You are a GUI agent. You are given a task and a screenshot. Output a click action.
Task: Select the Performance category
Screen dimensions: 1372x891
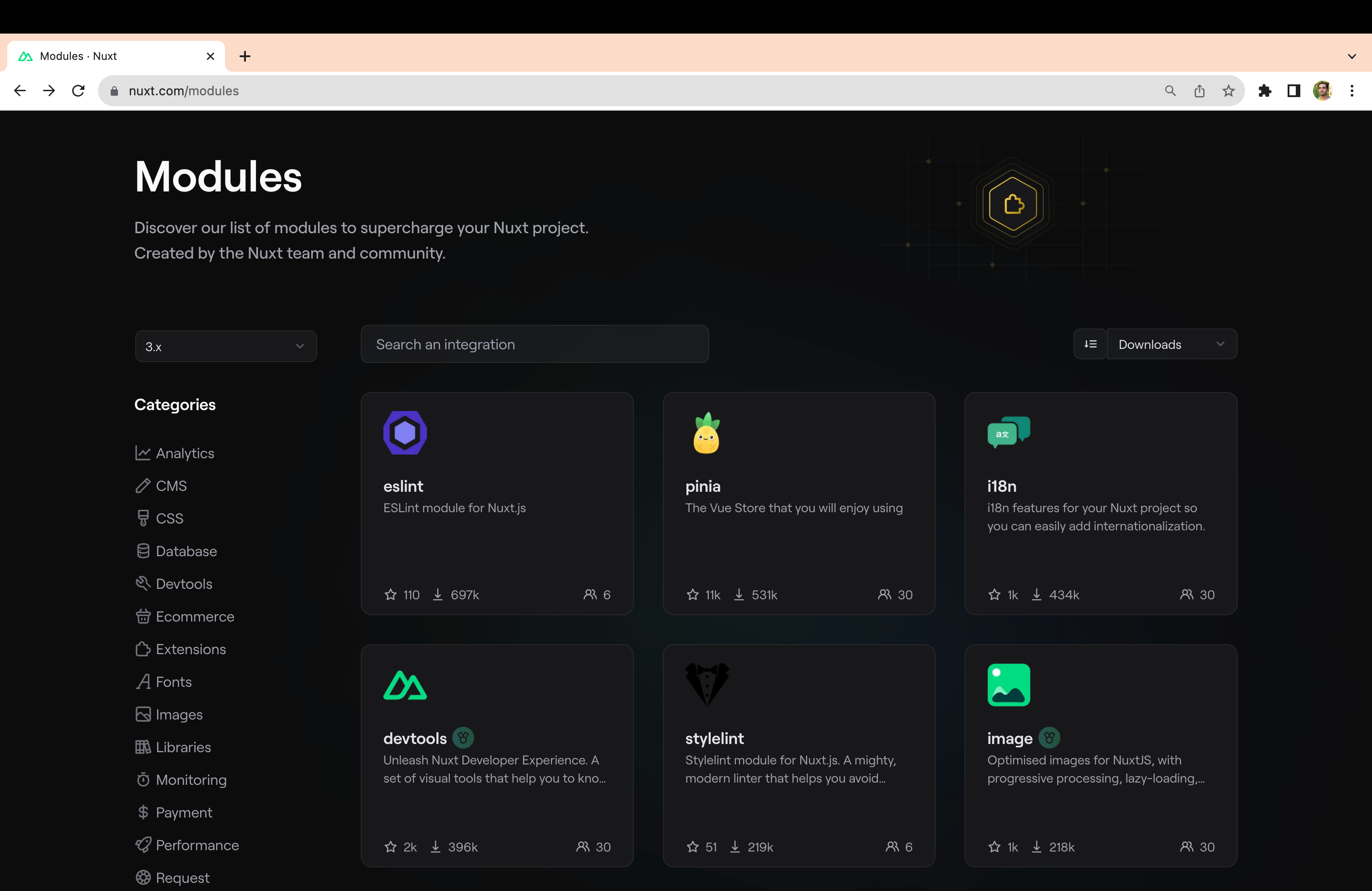tap(196, 845)
